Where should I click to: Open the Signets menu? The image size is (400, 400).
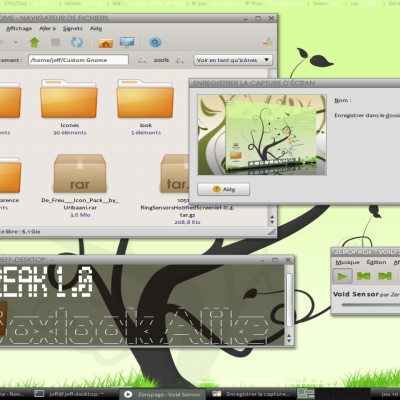coord(73,29)
